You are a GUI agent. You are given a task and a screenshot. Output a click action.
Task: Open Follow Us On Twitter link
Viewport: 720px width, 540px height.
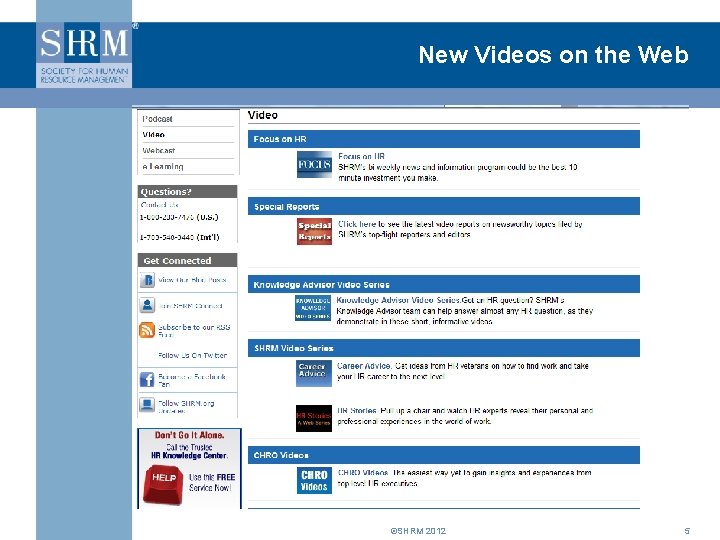192,355
